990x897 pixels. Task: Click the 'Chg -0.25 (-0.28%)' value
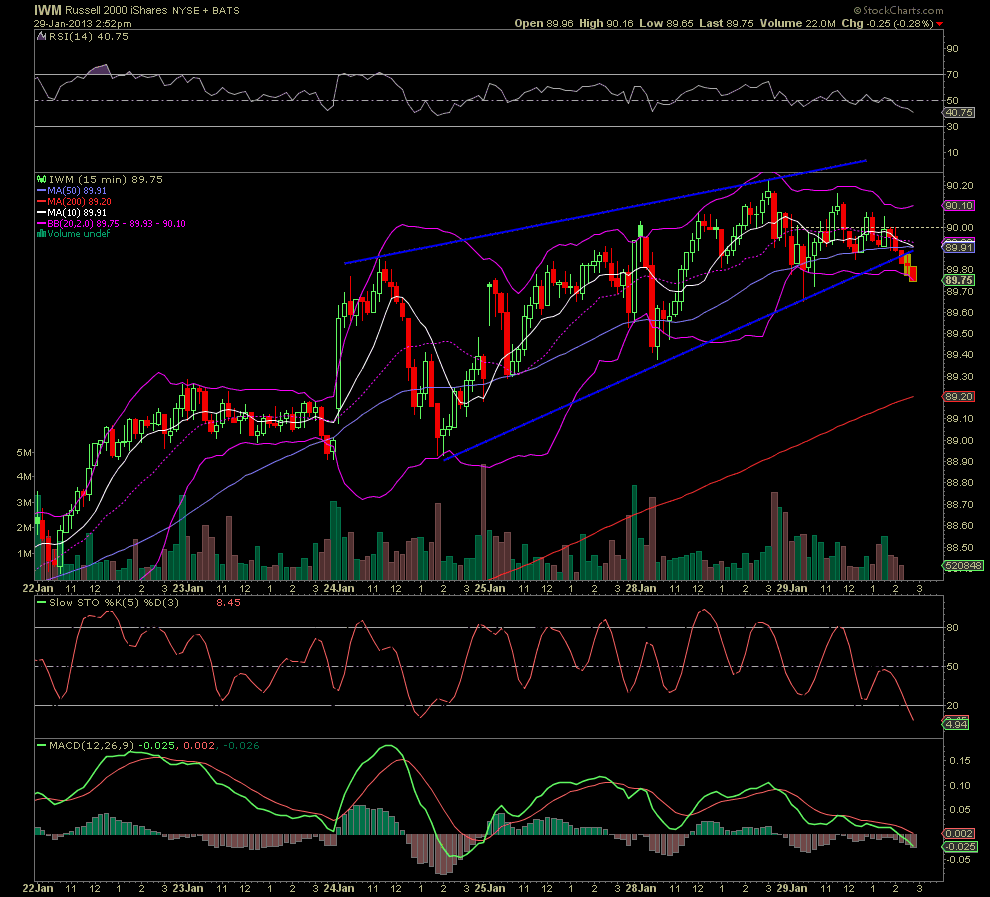point(887,23)
